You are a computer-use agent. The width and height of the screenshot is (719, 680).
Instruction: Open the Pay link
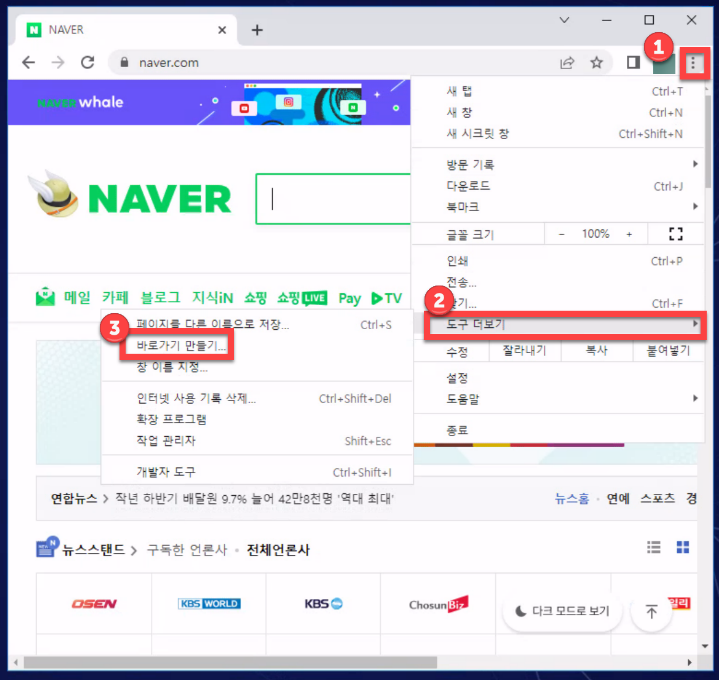click(x=349, y=299)
